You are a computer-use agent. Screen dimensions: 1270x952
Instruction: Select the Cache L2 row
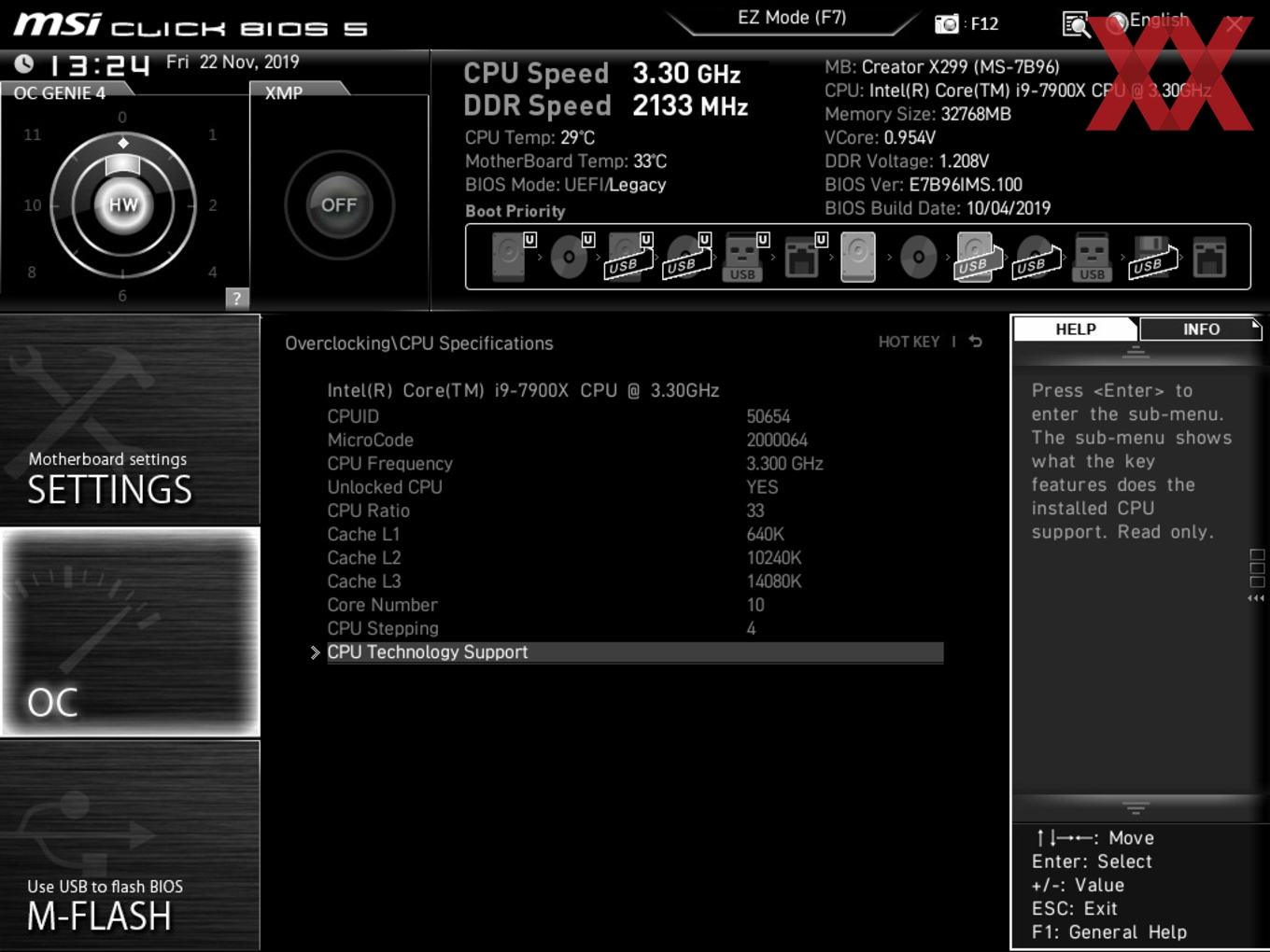[x=635, y=558]
